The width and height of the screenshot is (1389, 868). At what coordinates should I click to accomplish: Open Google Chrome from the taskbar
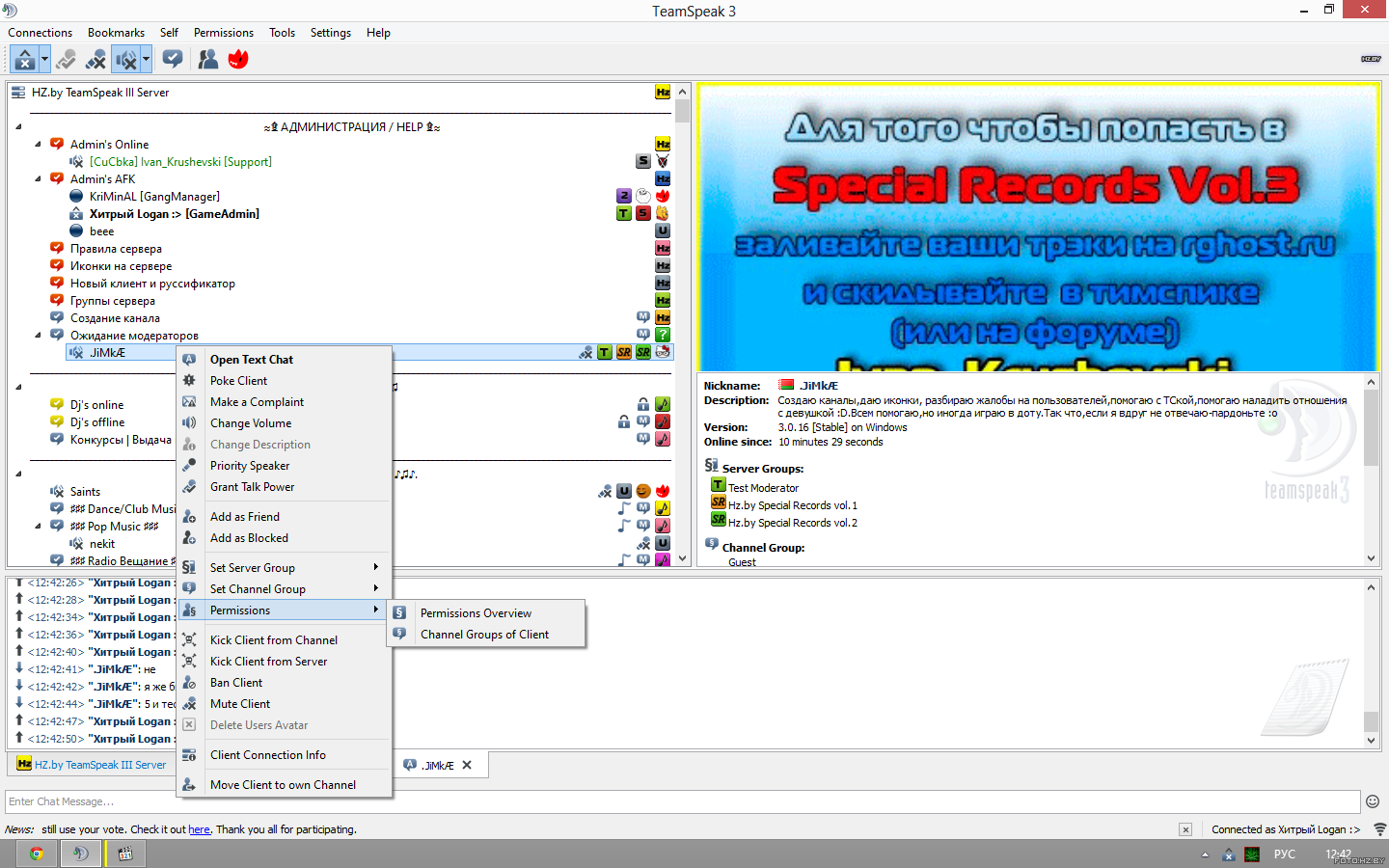click(36, 854)
